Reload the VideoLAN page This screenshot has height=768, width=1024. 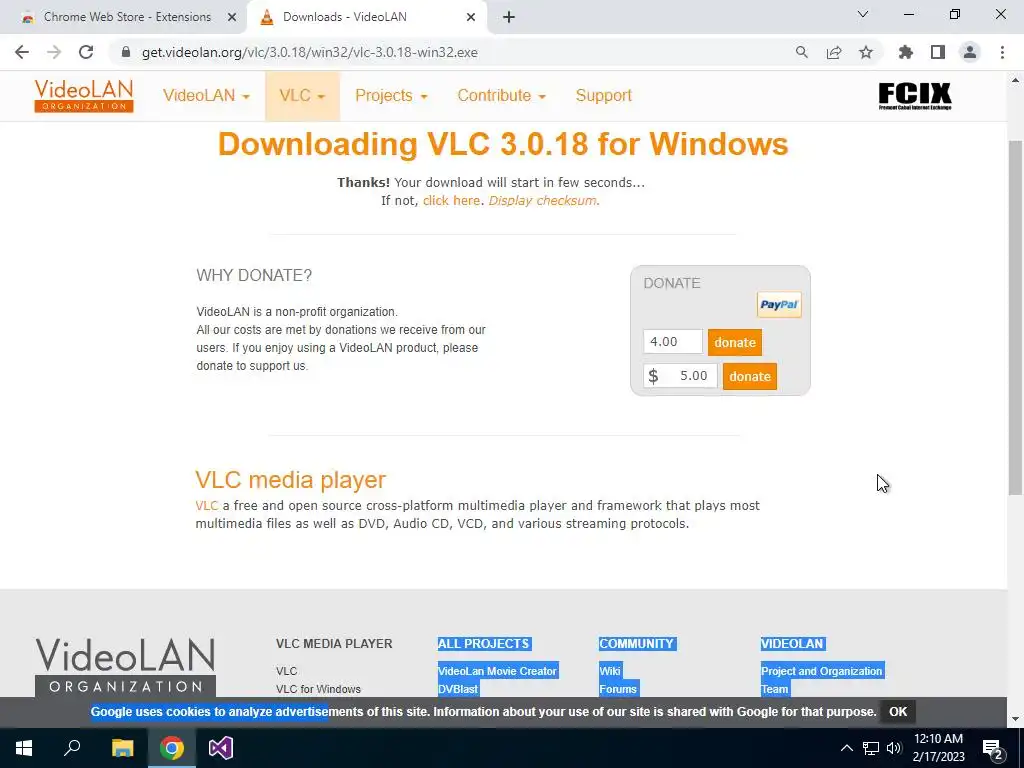(86, 52)
